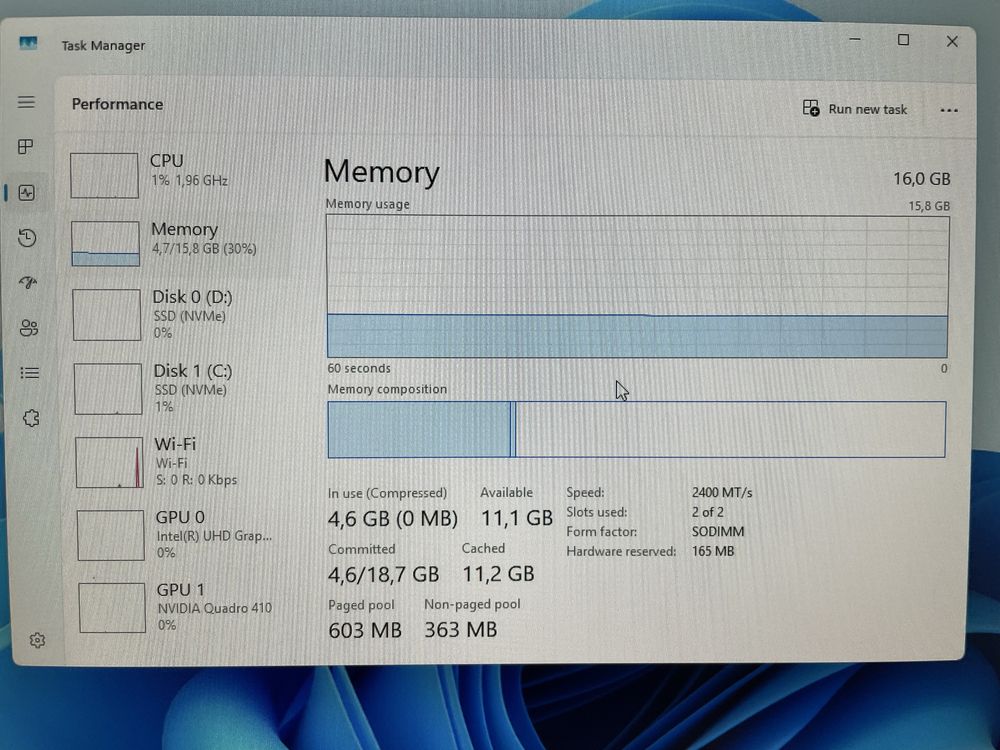
Task: Select Disk 1 (C:) in the list
Action: (181, 388)
